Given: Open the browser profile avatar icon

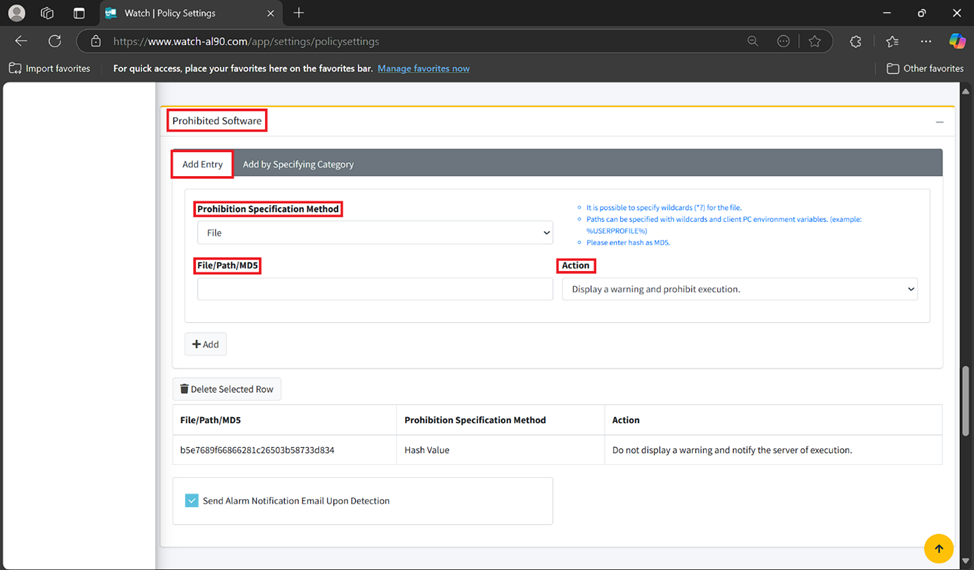Looking at the screenshot, I should (x=17, y=13).
